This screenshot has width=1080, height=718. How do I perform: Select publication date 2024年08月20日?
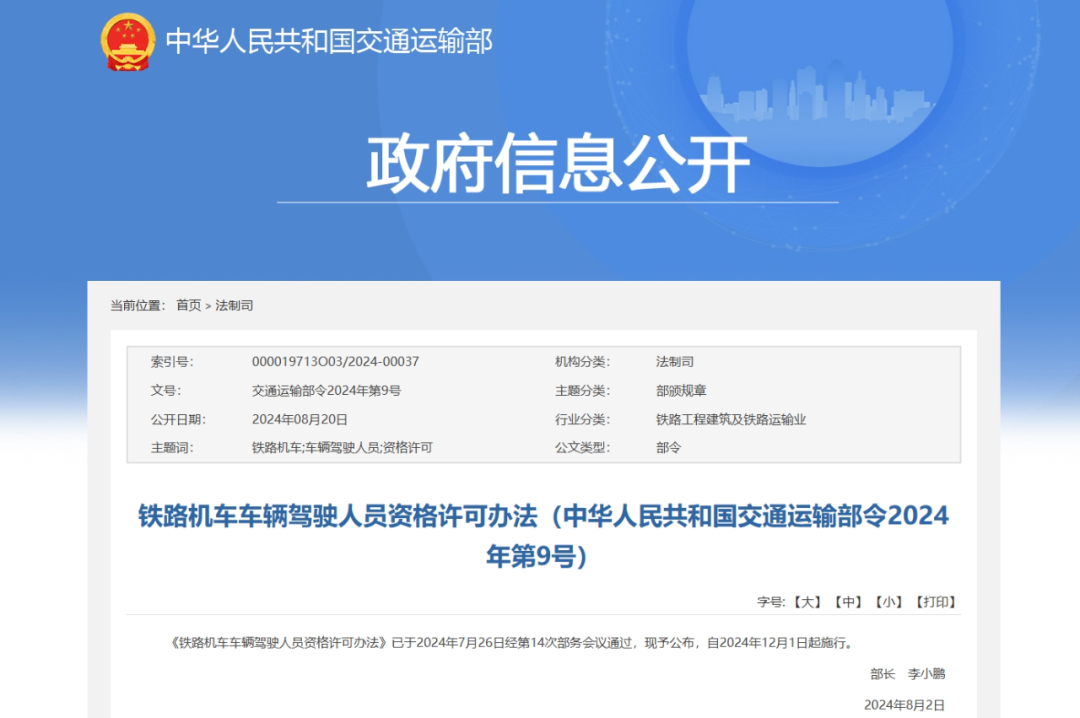pos(300,420)
